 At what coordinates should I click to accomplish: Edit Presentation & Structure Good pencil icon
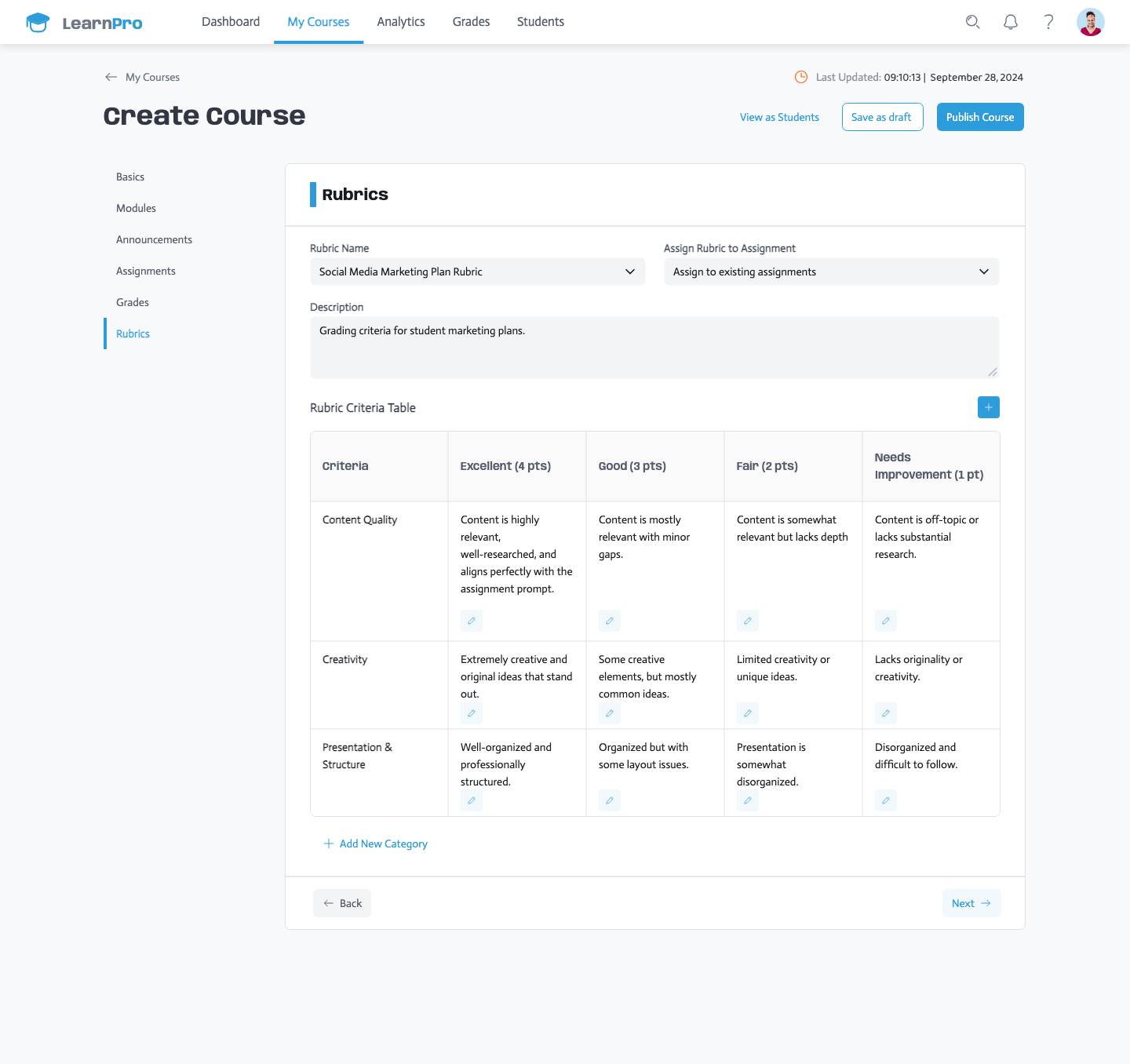tap(610, 800)
